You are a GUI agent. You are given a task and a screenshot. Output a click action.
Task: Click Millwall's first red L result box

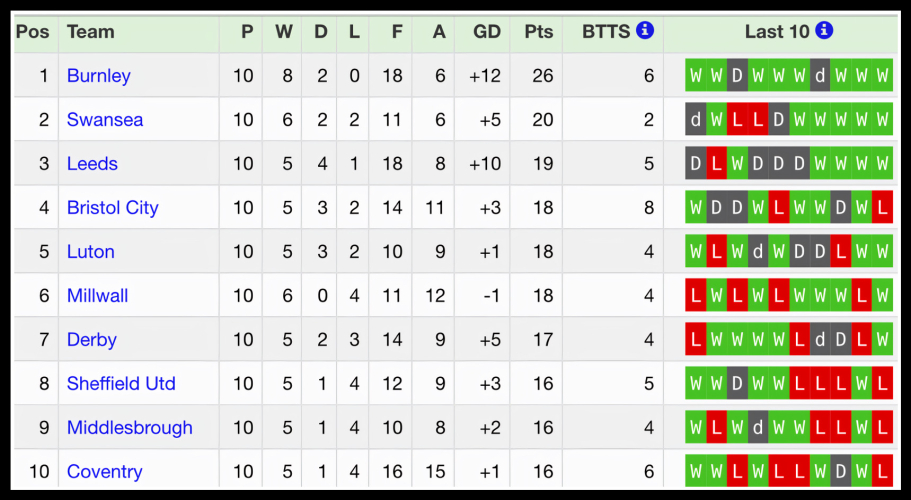[x=695, y=295]
